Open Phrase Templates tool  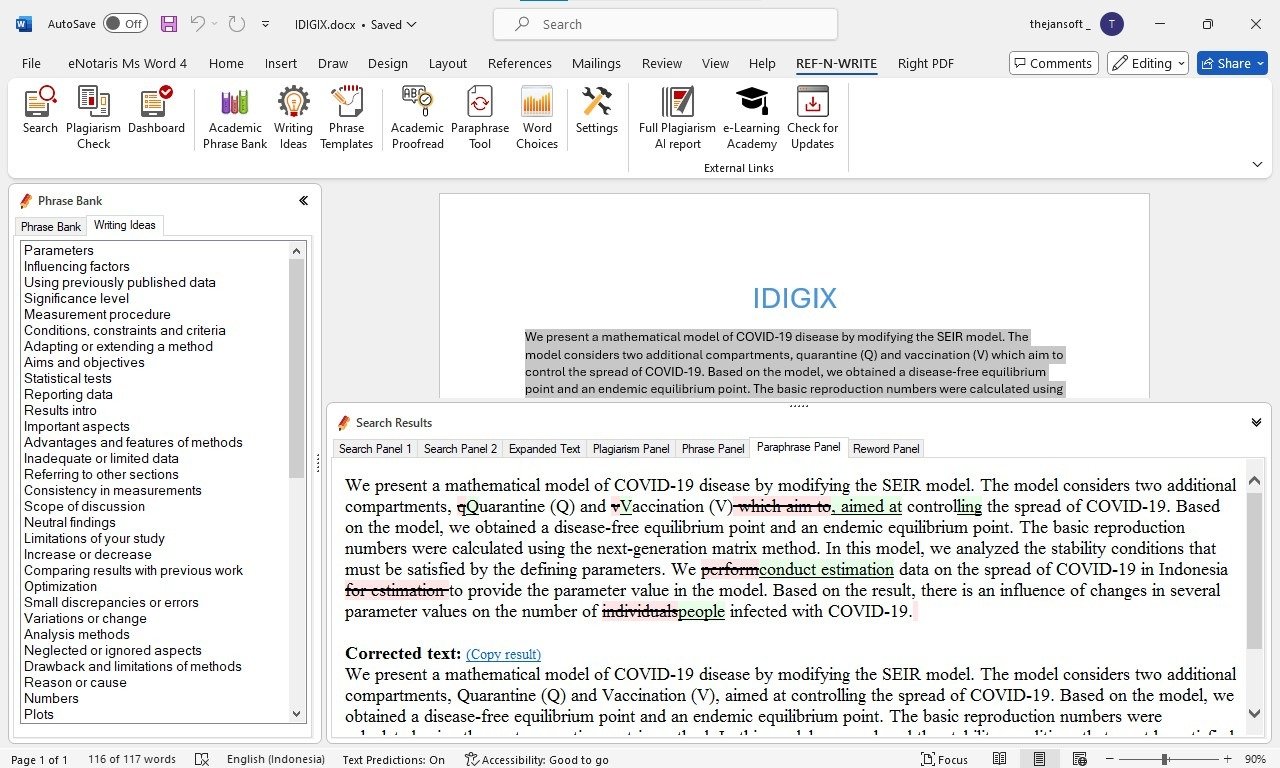click(x=346, y=118)
